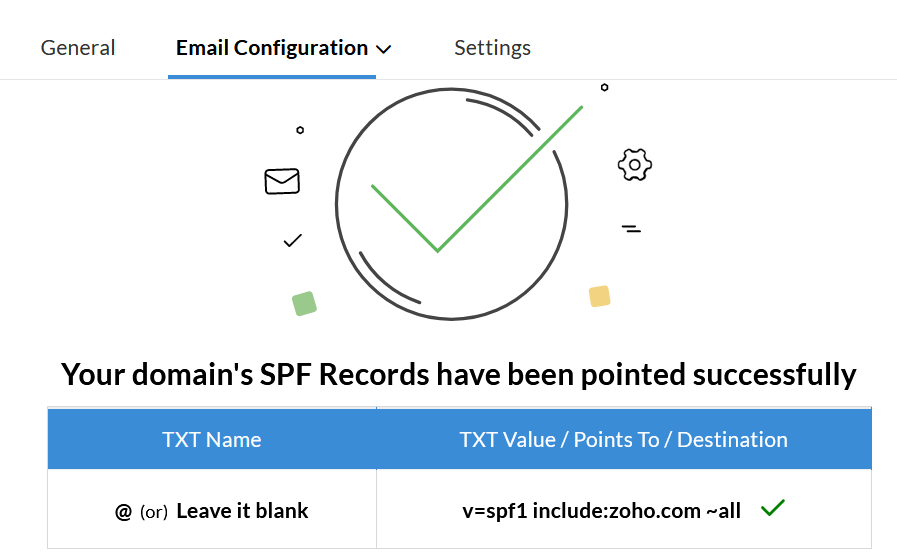This screenshot has height=557, width=897.
Task: Click the @ symbol in TXT Name cell
Action: (123, 512)
